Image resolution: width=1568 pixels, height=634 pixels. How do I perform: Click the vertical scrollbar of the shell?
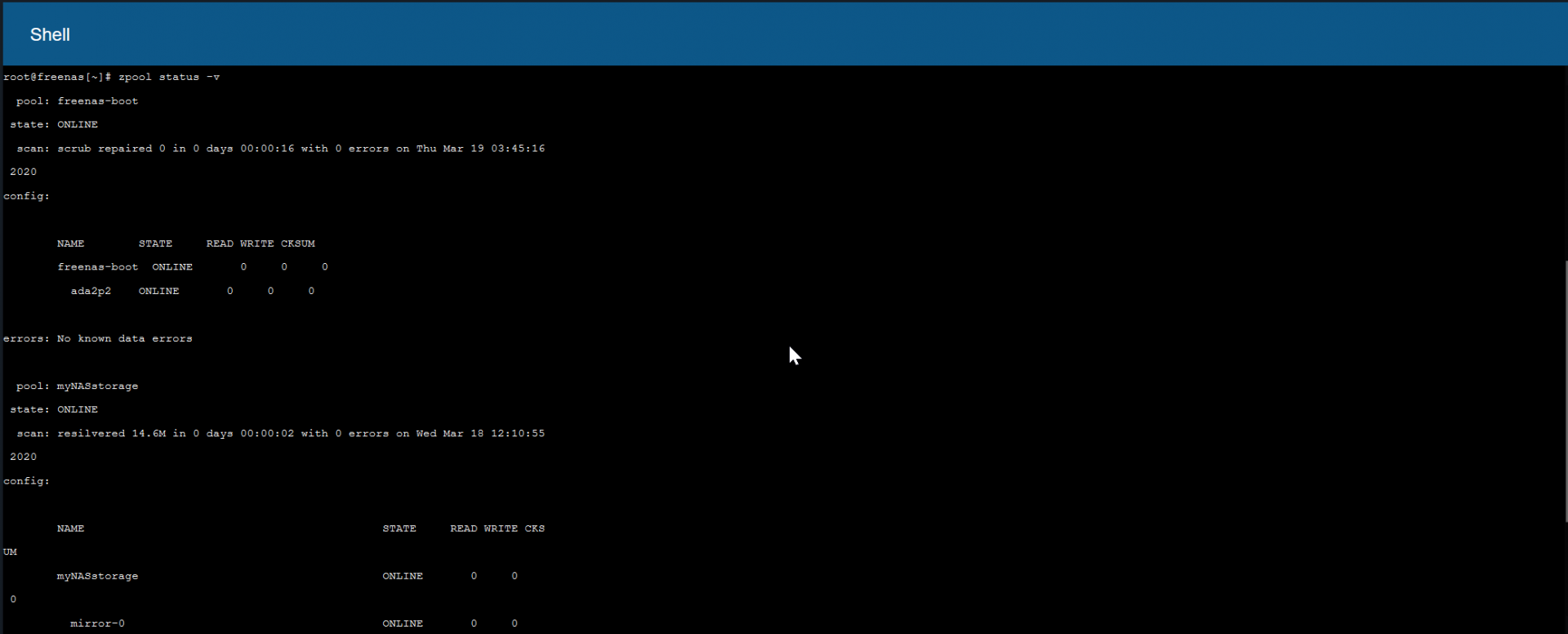(1566, 391)
